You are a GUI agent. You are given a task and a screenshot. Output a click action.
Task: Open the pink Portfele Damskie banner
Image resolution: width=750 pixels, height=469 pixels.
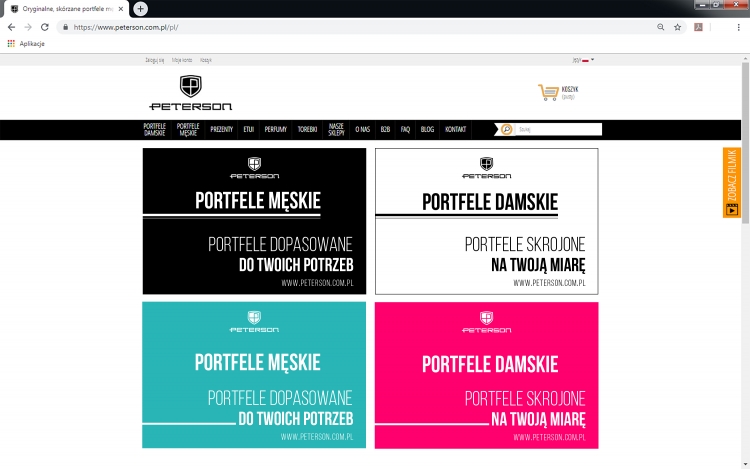pyautogui.click(x=486, y=375)
